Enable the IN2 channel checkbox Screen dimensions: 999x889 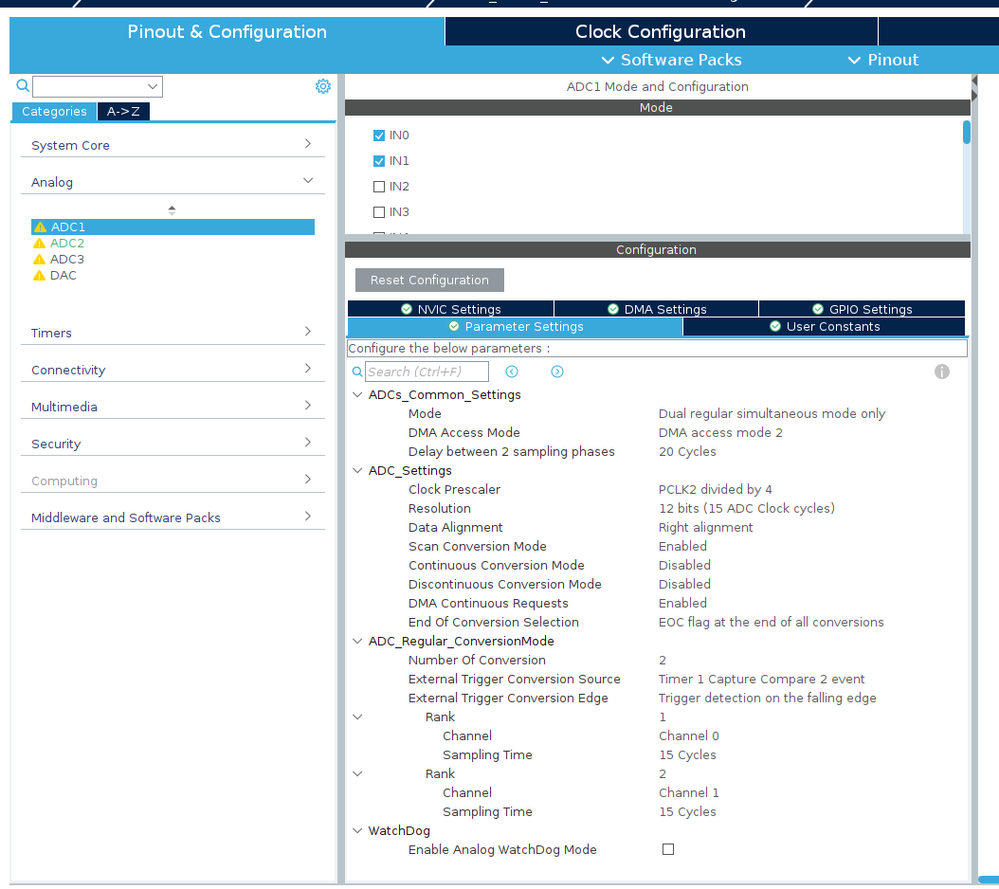point(379,186)
